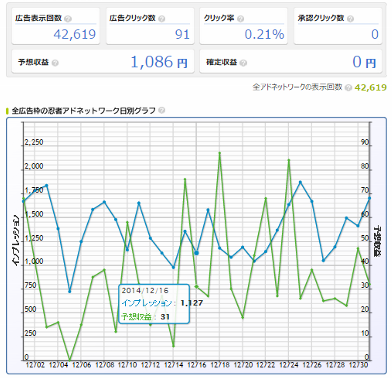Viewport: 392px width, 378px height.
Task: Select the 全広告枠の忍者アドネットワーク日別グラフ heading
Action: 84,110
